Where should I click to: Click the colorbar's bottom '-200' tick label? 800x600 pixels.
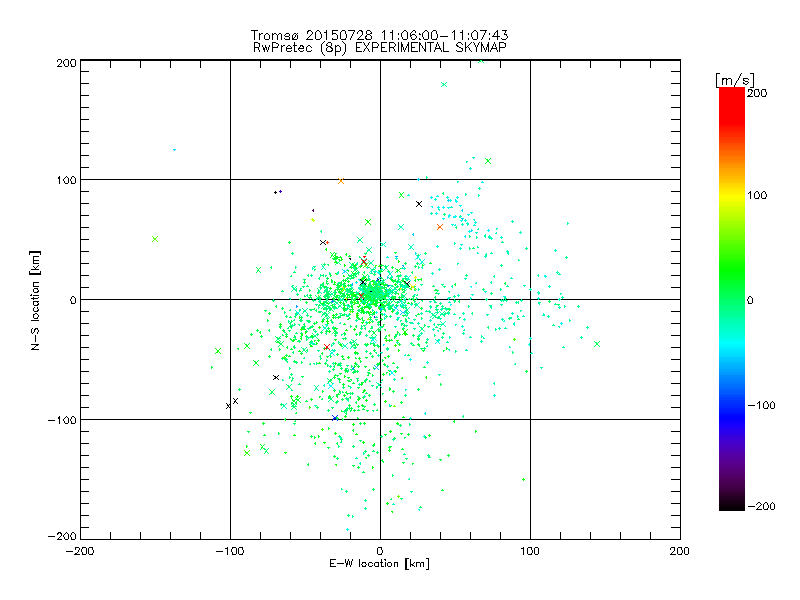[x=761, y=507]
